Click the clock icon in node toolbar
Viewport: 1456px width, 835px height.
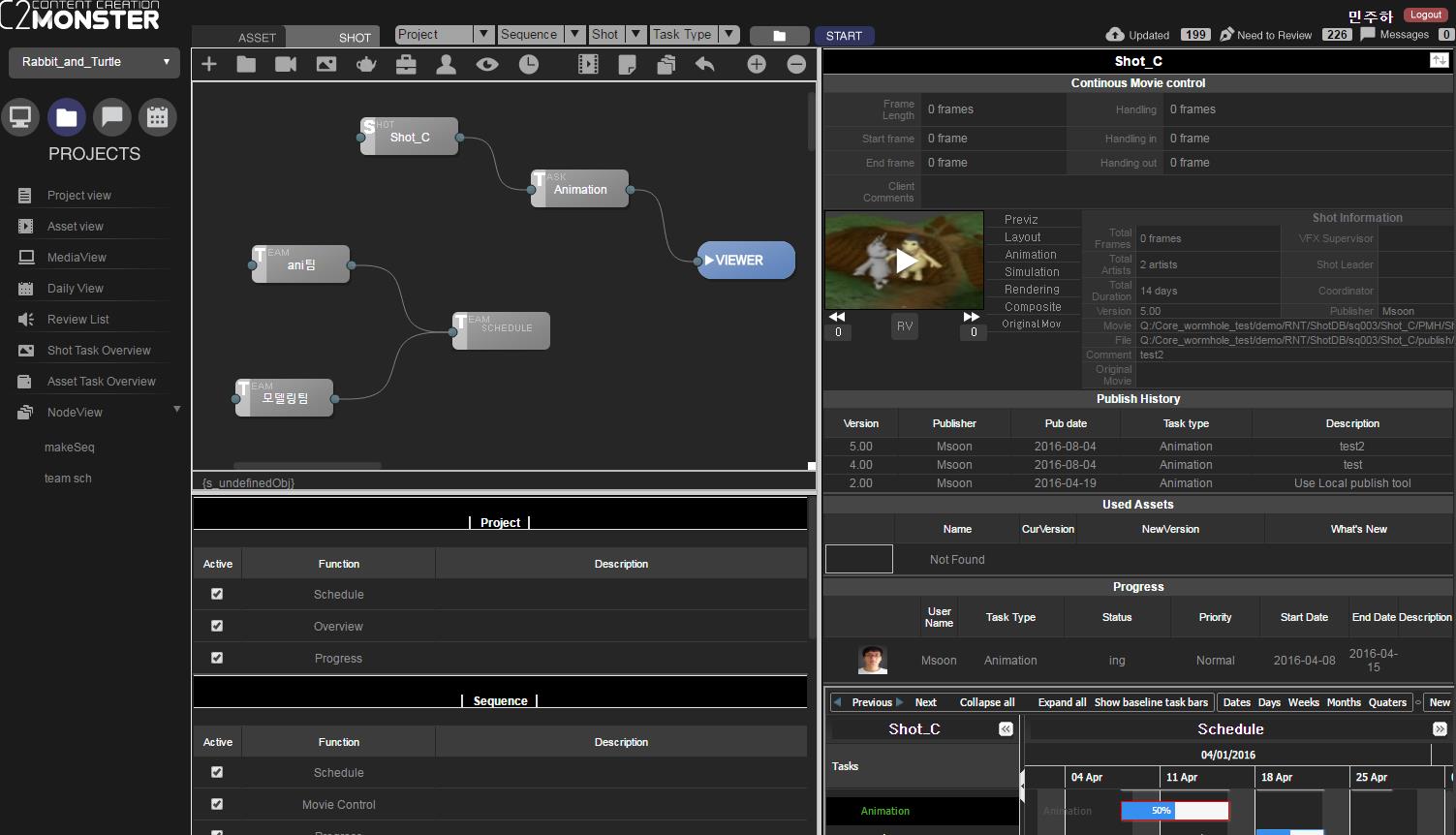coord(528,64)
